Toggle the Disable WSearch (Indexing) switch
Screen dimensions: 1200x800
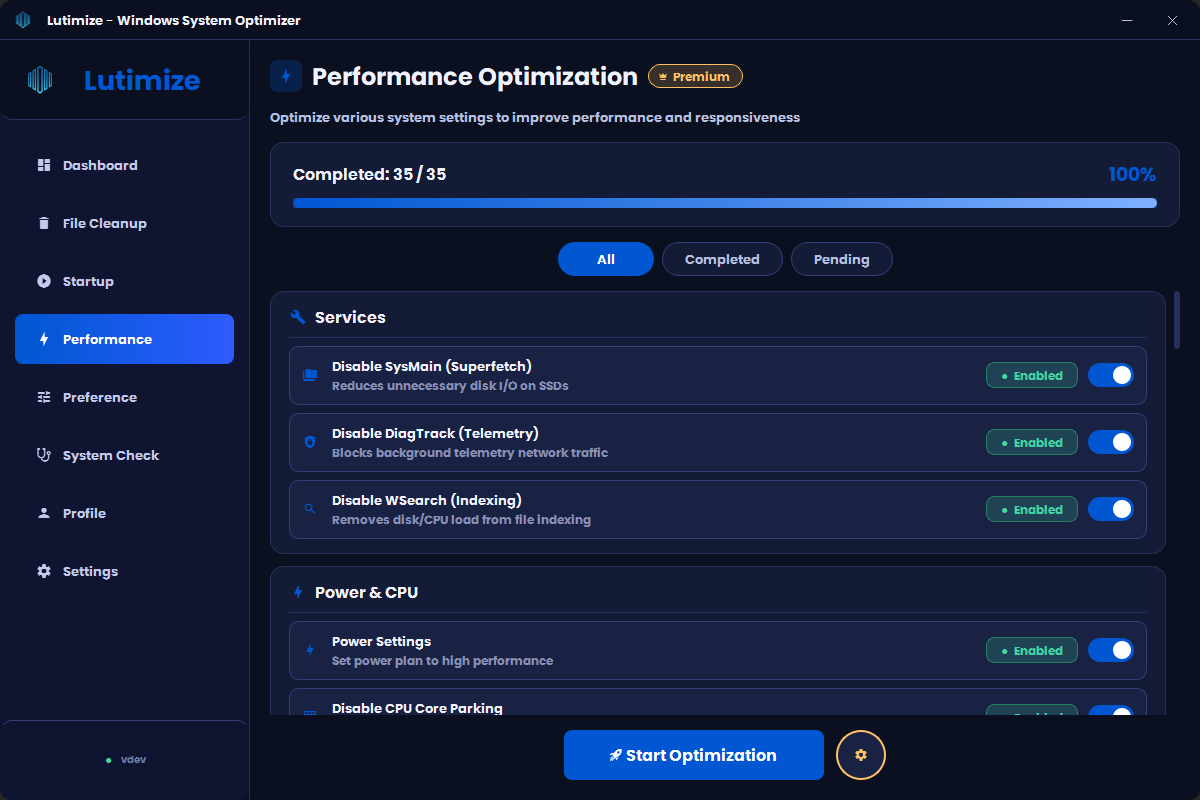click(1111, 509)
